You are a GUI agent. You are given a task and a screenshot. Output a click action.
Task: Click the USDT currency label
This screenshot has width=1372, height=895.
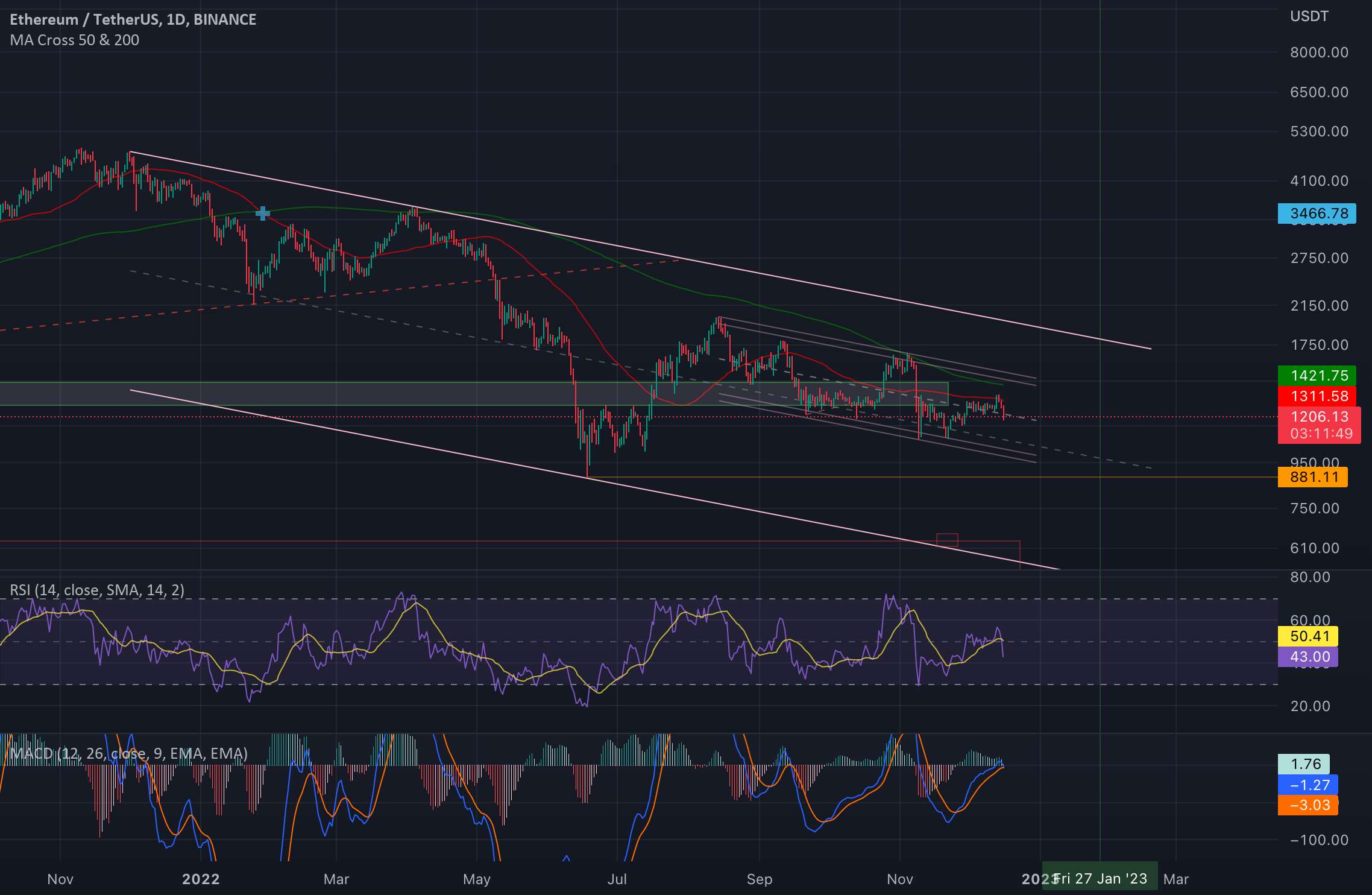point(1309,16)
